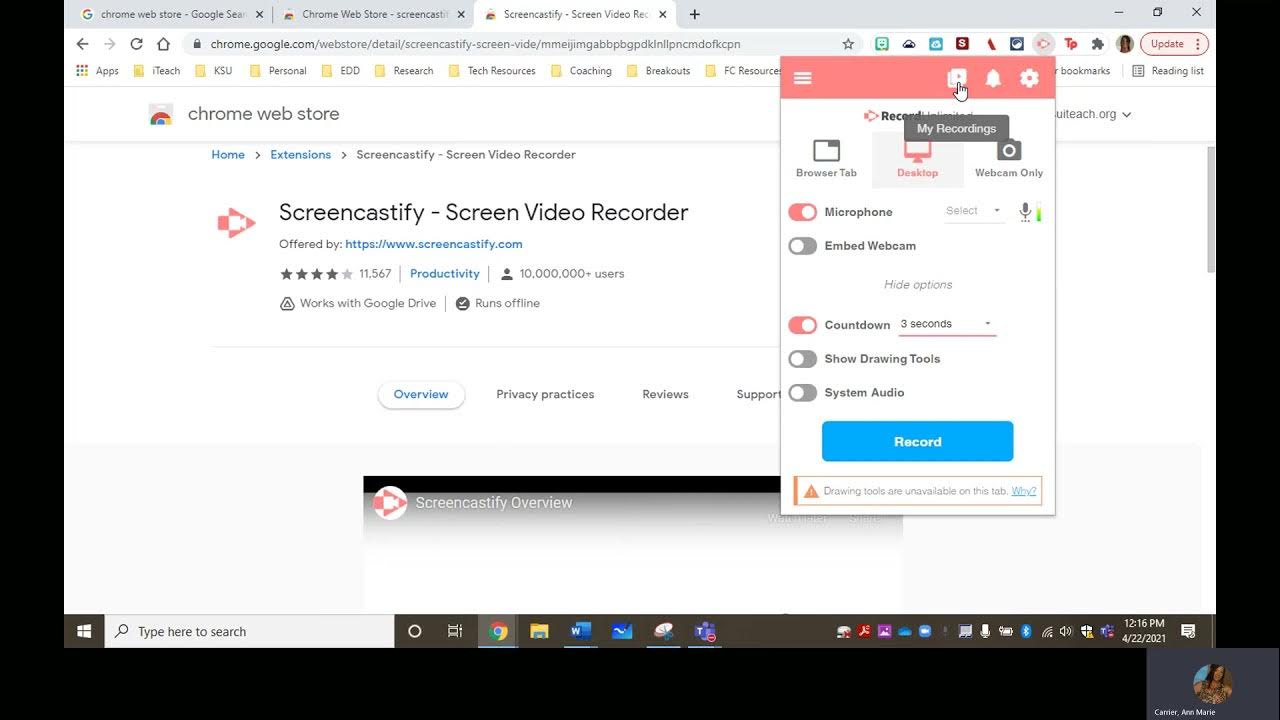The height and width of the screenshot is (720, 1280).
Task: Enable Show Drawing Tools
Action: pos(802,359)
